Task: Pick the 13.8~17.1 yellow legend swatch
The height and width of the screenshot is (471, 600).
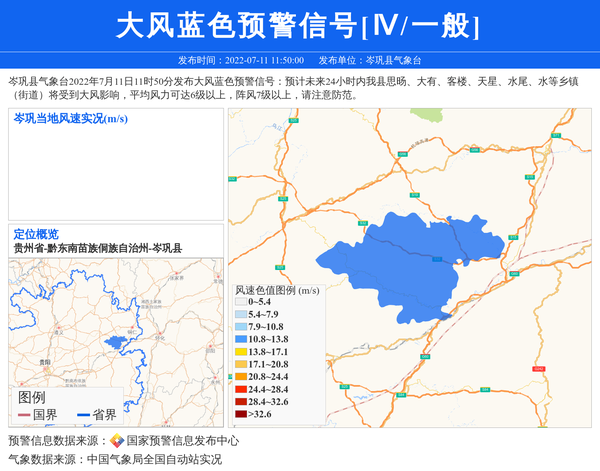Action: [240, 352]
